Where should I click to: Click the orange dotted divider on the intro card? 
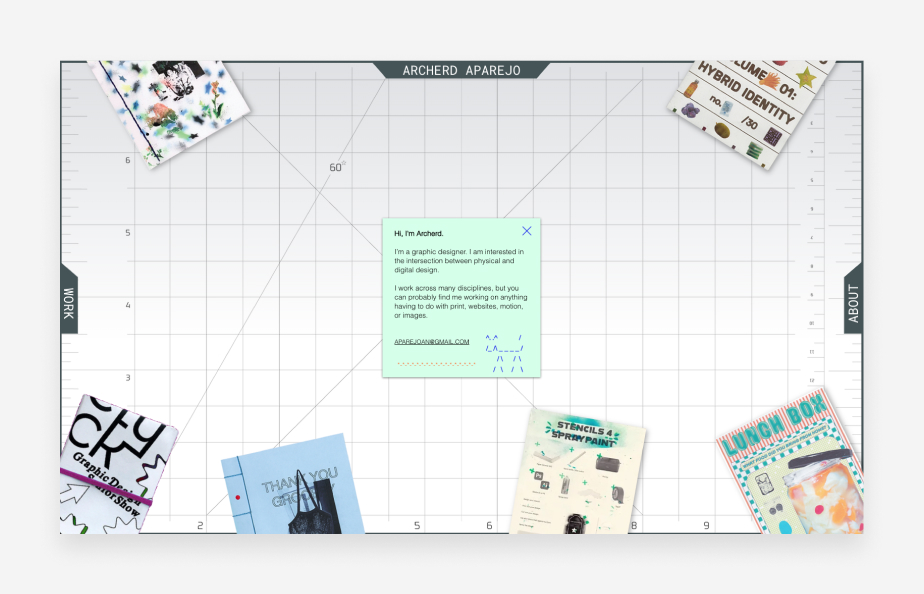tap(436, 364)
